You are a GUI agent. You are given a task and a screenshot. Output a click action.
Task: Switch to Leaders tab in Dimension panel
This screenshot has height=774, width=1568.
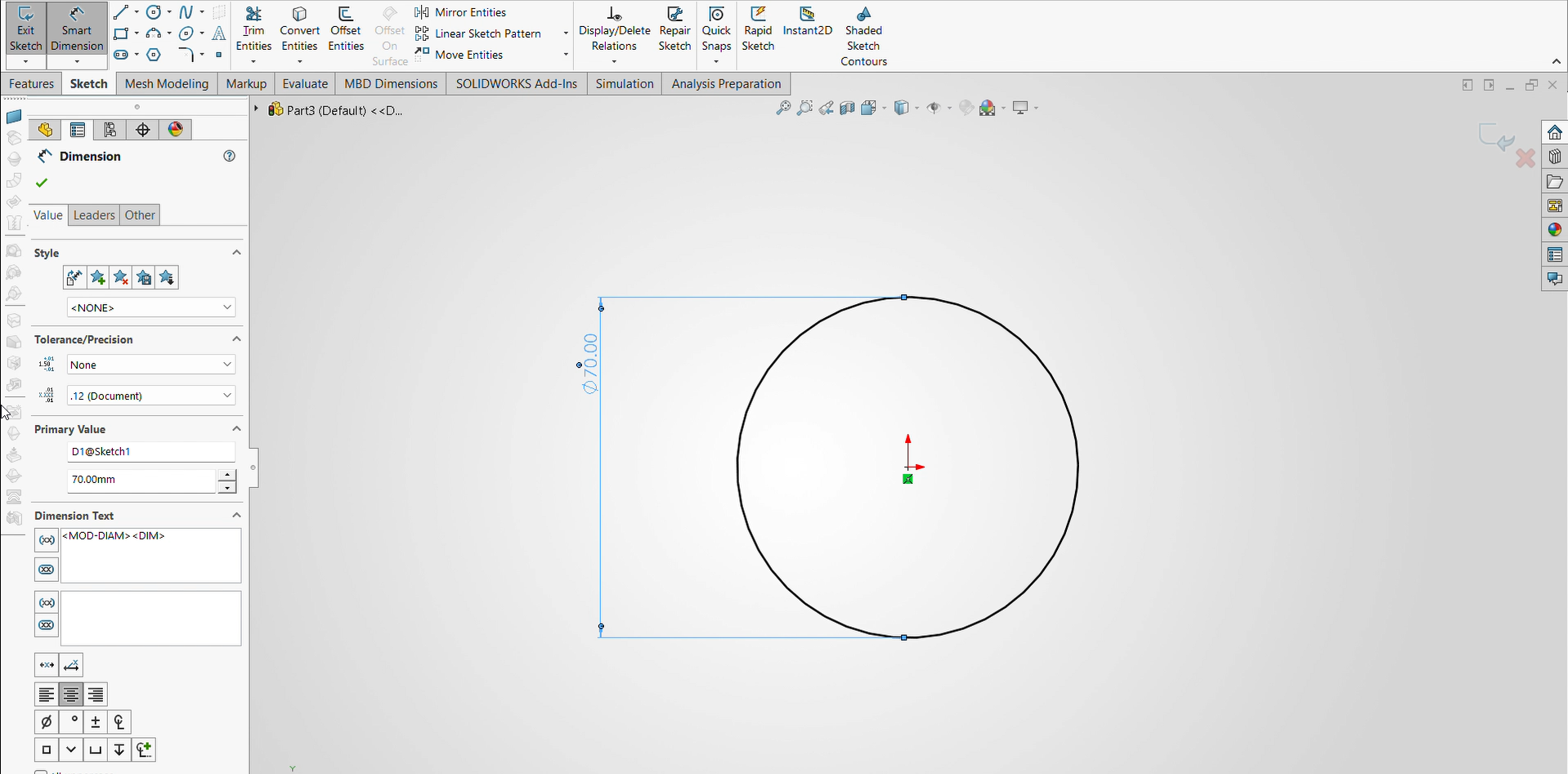94,215
